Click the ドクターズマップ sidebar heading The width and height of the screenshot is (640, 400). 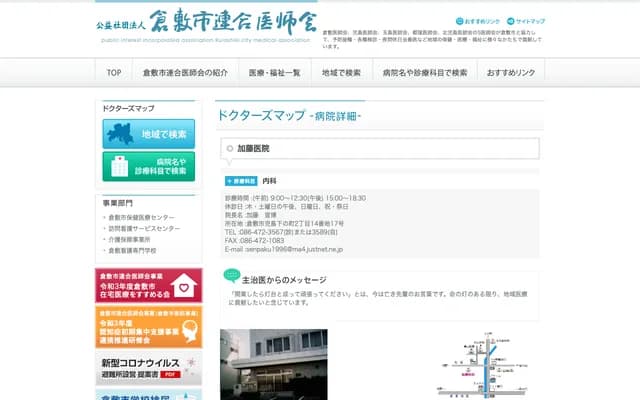[128, 109]
